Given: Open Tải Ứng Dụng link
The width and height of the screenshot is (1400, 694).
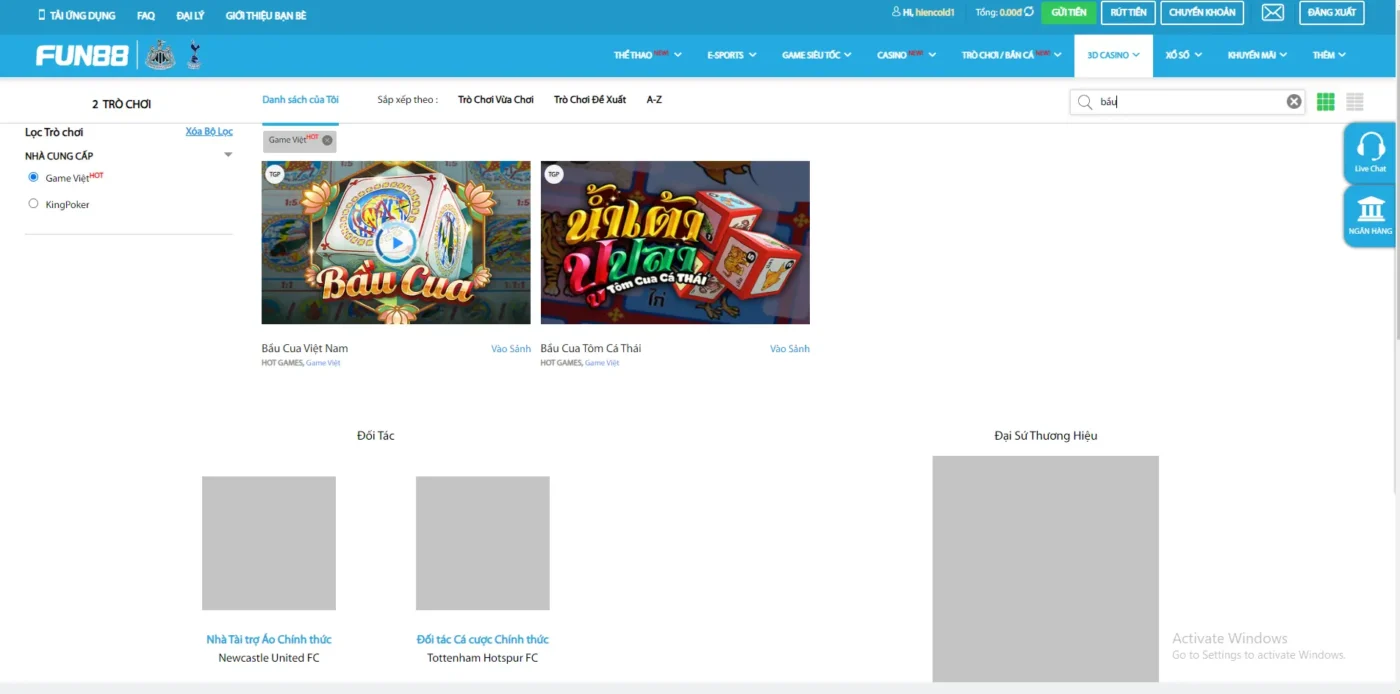Looking at the screenshot, I should pyautogui.click(x=82, y=15).
